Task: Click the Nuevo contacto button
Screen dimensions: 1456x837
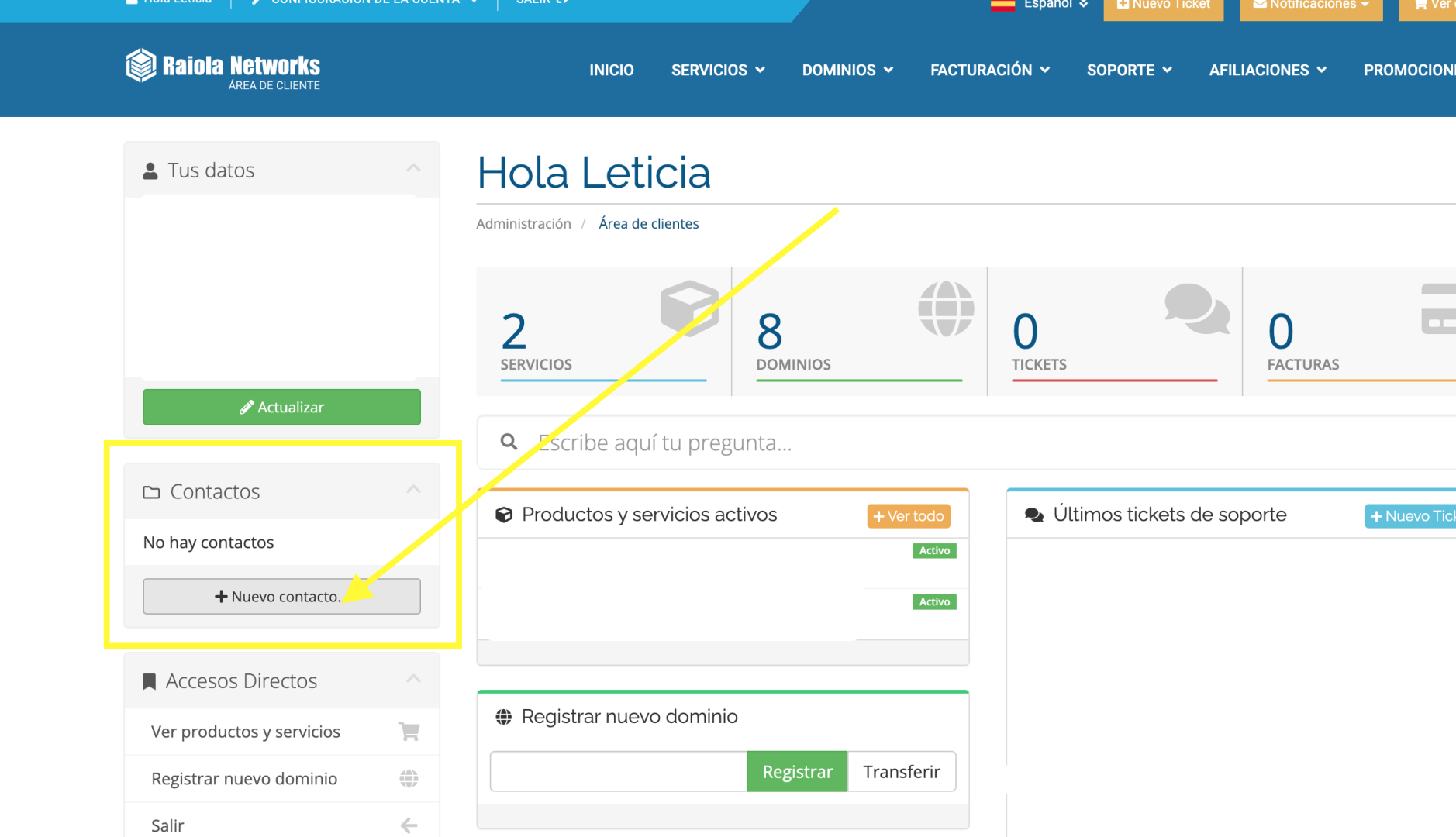Action: (x=281, y=596)
